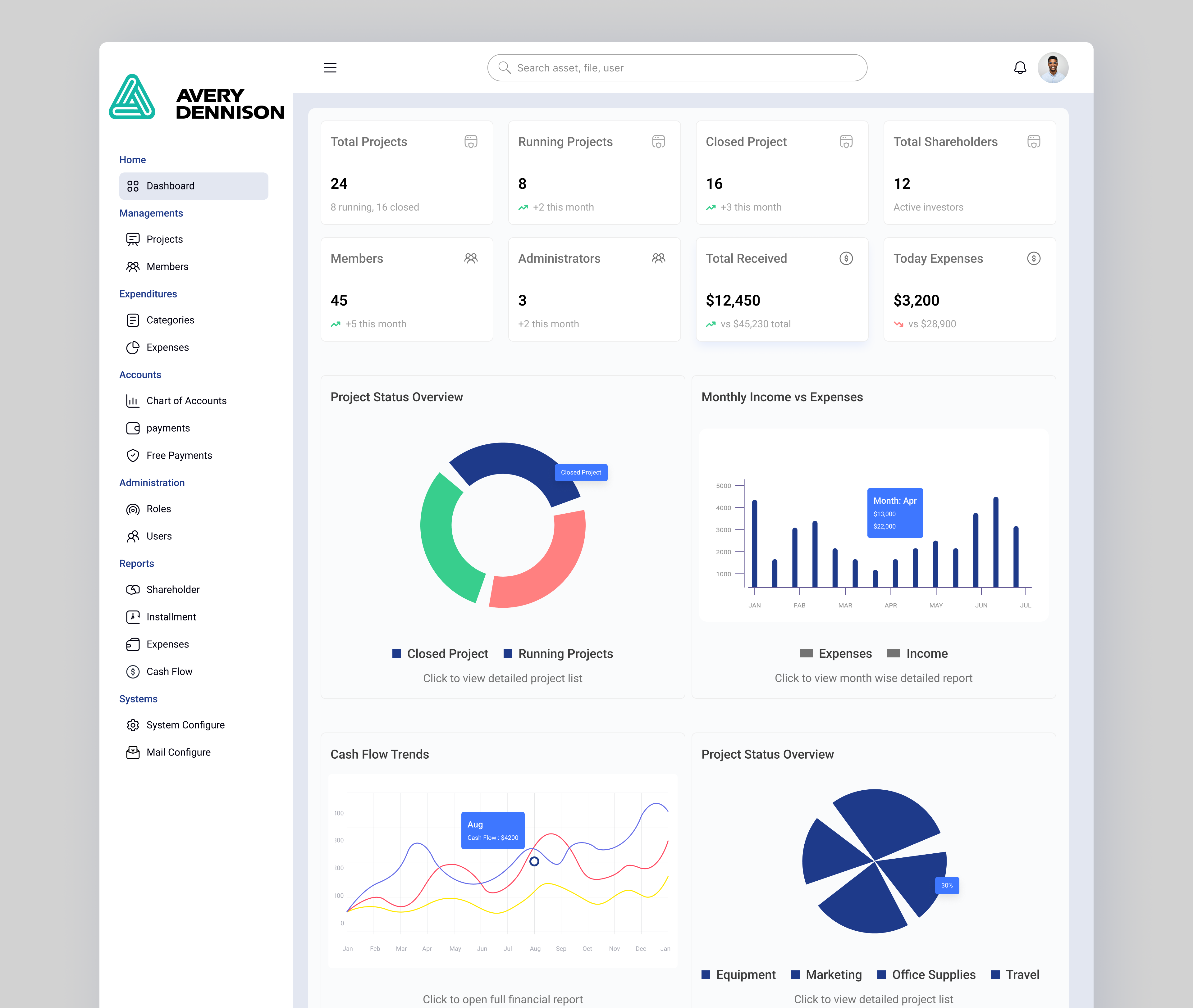This screenshot has width=1193, height=1008.
Task: Click the System Configure gear icon
Action: pos(133,724)
